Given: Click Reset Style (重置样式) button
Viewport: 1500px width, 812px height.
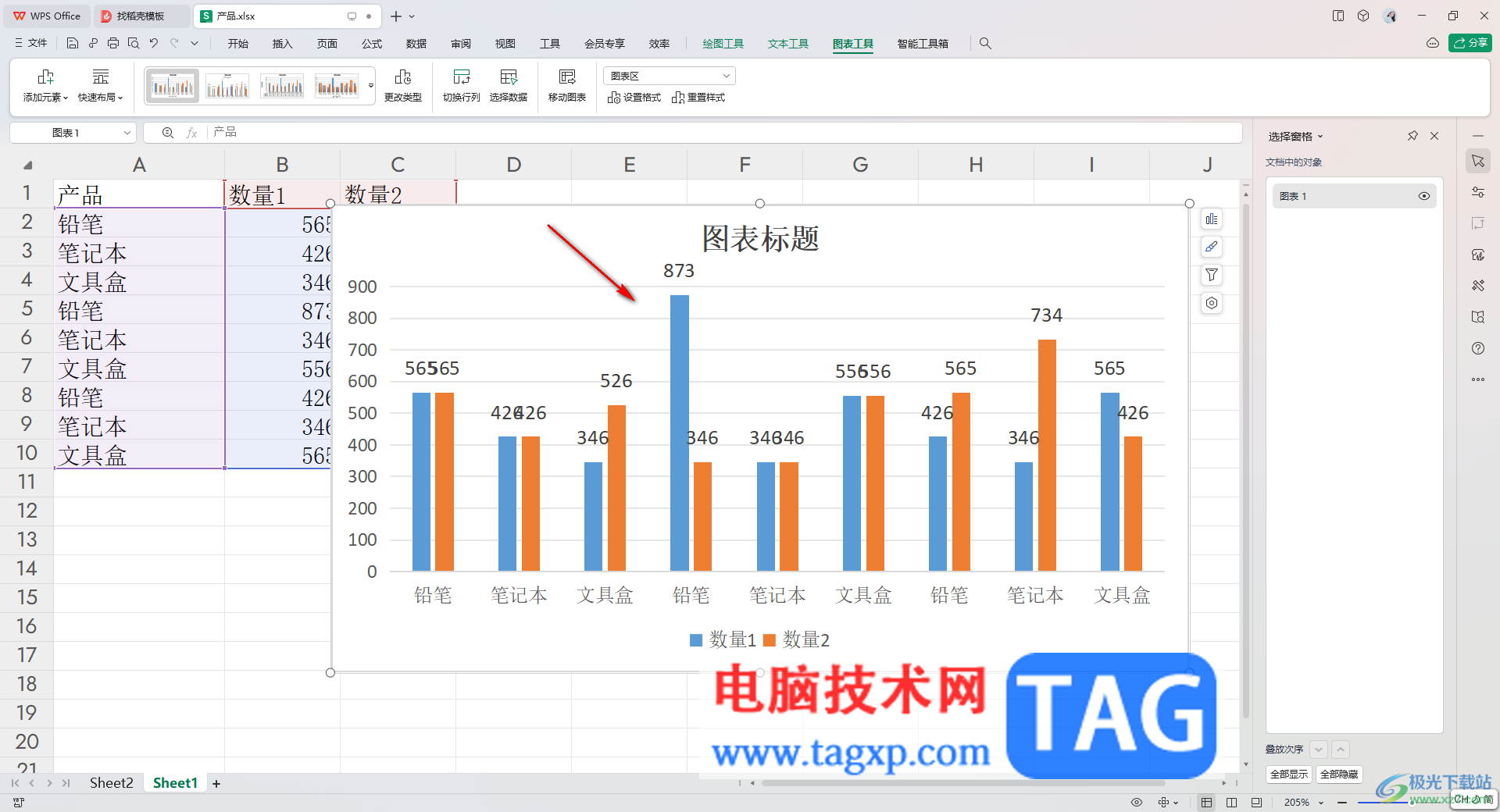Looking at the screenshot, I should 698,98.
